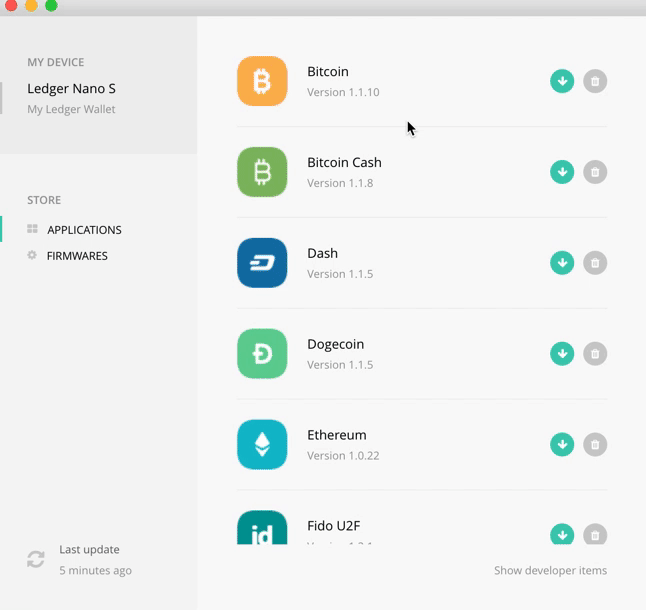Click the Ethereum app name
The width and height of the screenshot is (646, 610).
click(337, 435)
